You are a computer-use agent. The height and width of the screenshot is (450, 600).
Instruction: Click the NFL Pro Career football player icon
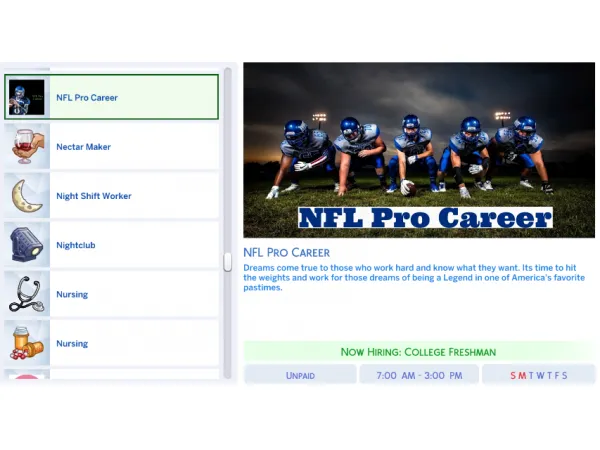(26, 97)
